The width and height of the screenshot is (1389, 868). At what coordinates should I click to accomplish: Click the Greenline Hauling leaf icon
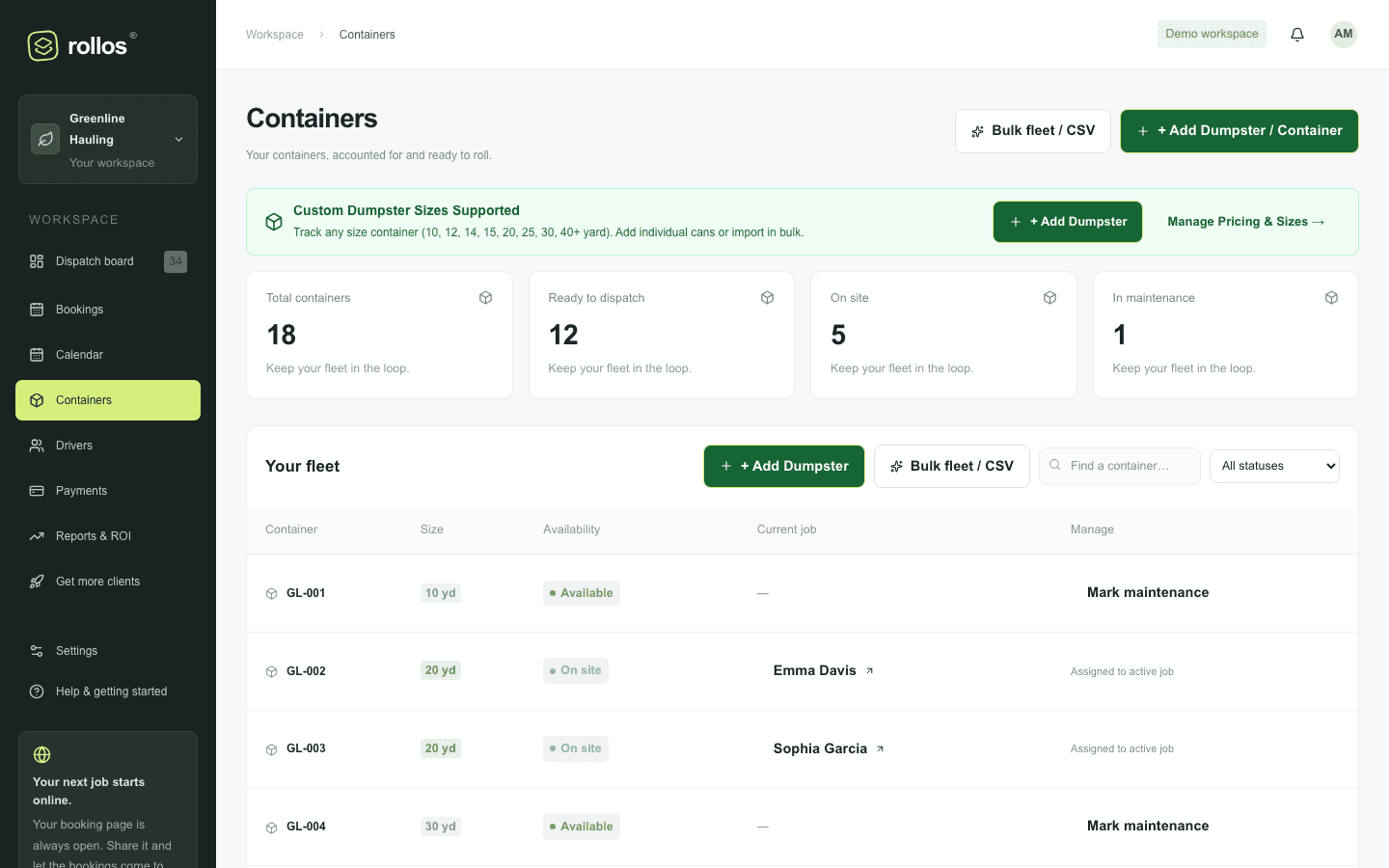click(x=45, y=139)
